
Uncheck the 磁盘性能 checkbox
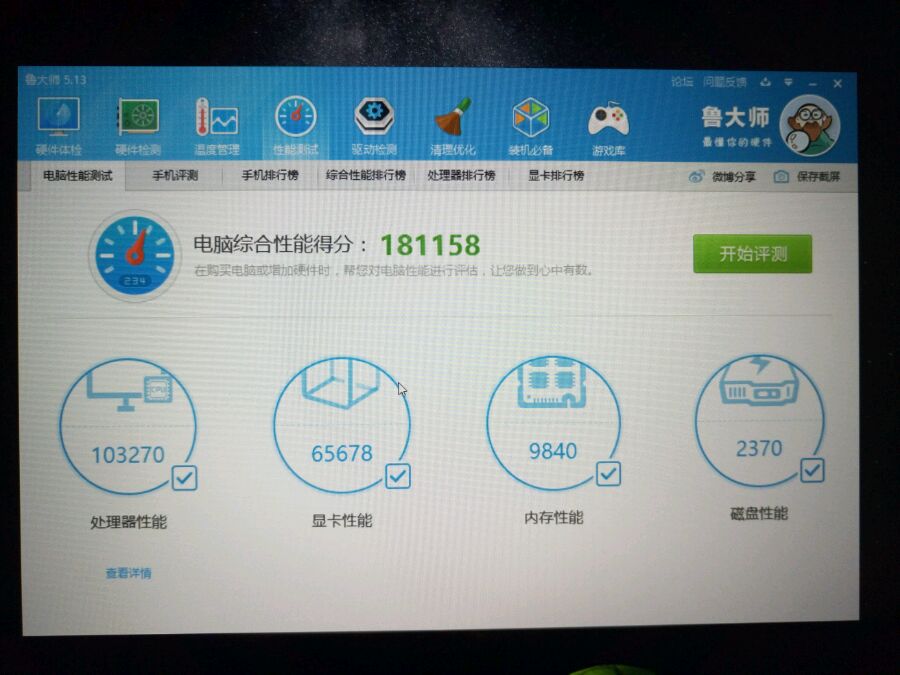(812, 470)
